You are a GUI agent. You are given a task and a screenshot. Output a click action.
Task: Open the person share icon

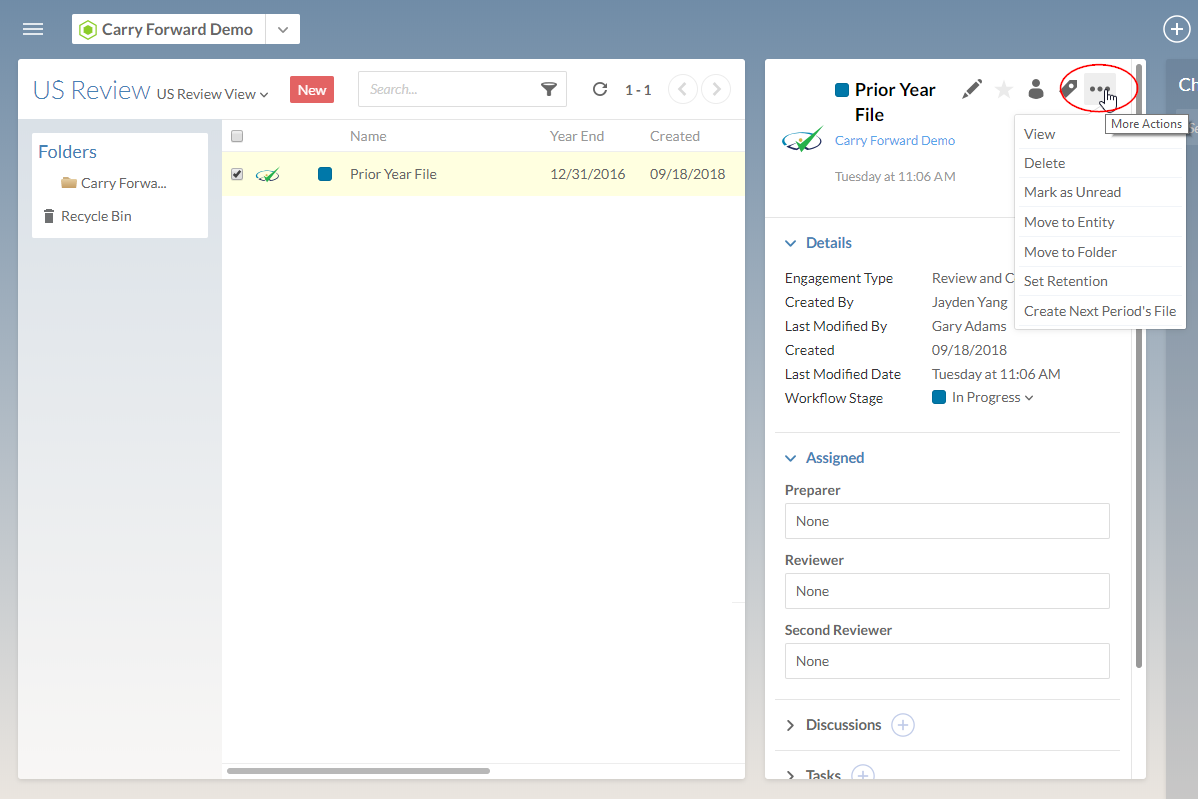pos(1036,90)
